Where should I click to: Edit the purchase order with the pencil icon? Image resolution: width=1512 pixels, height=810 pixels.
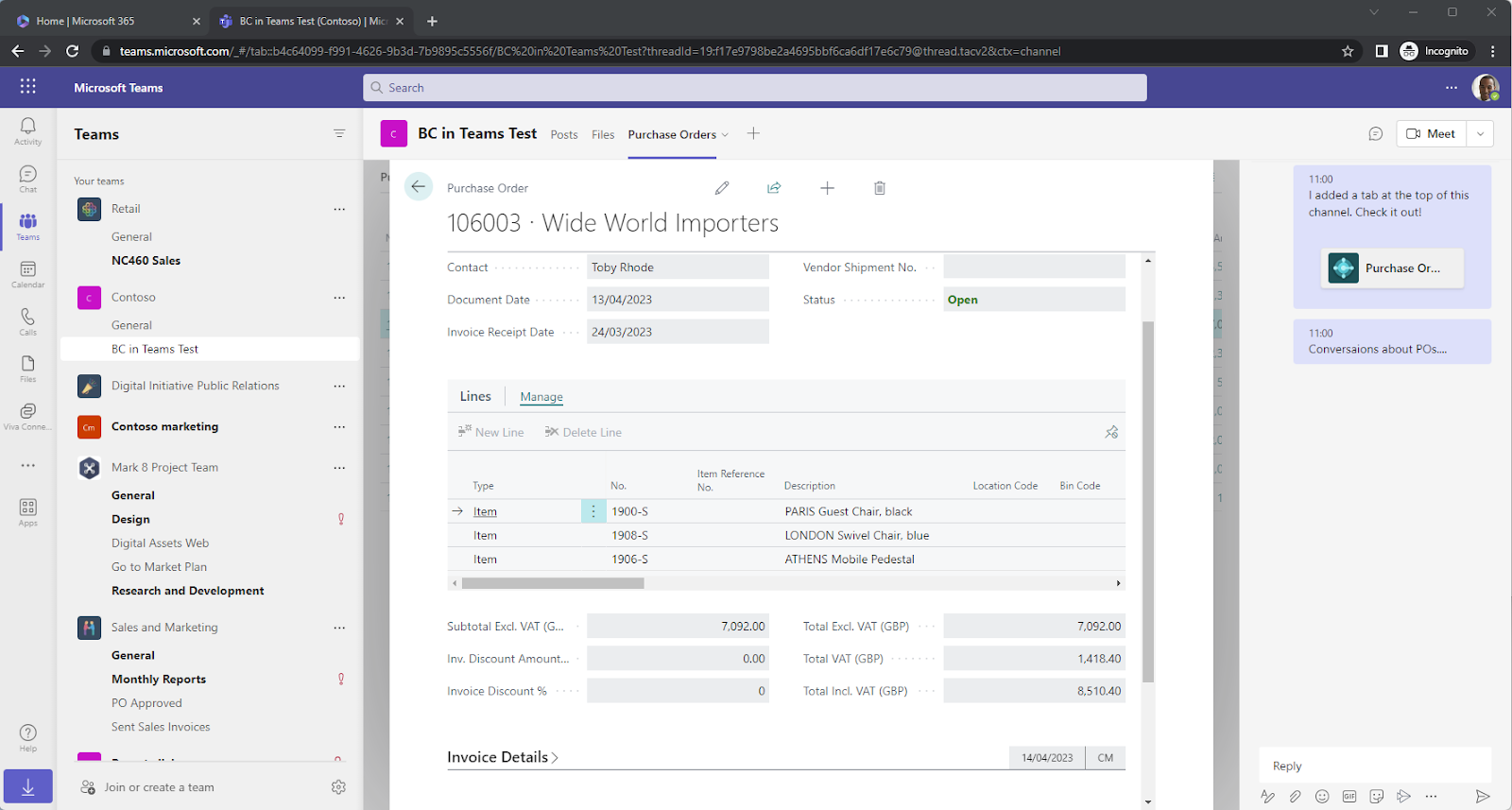[722, 188]
